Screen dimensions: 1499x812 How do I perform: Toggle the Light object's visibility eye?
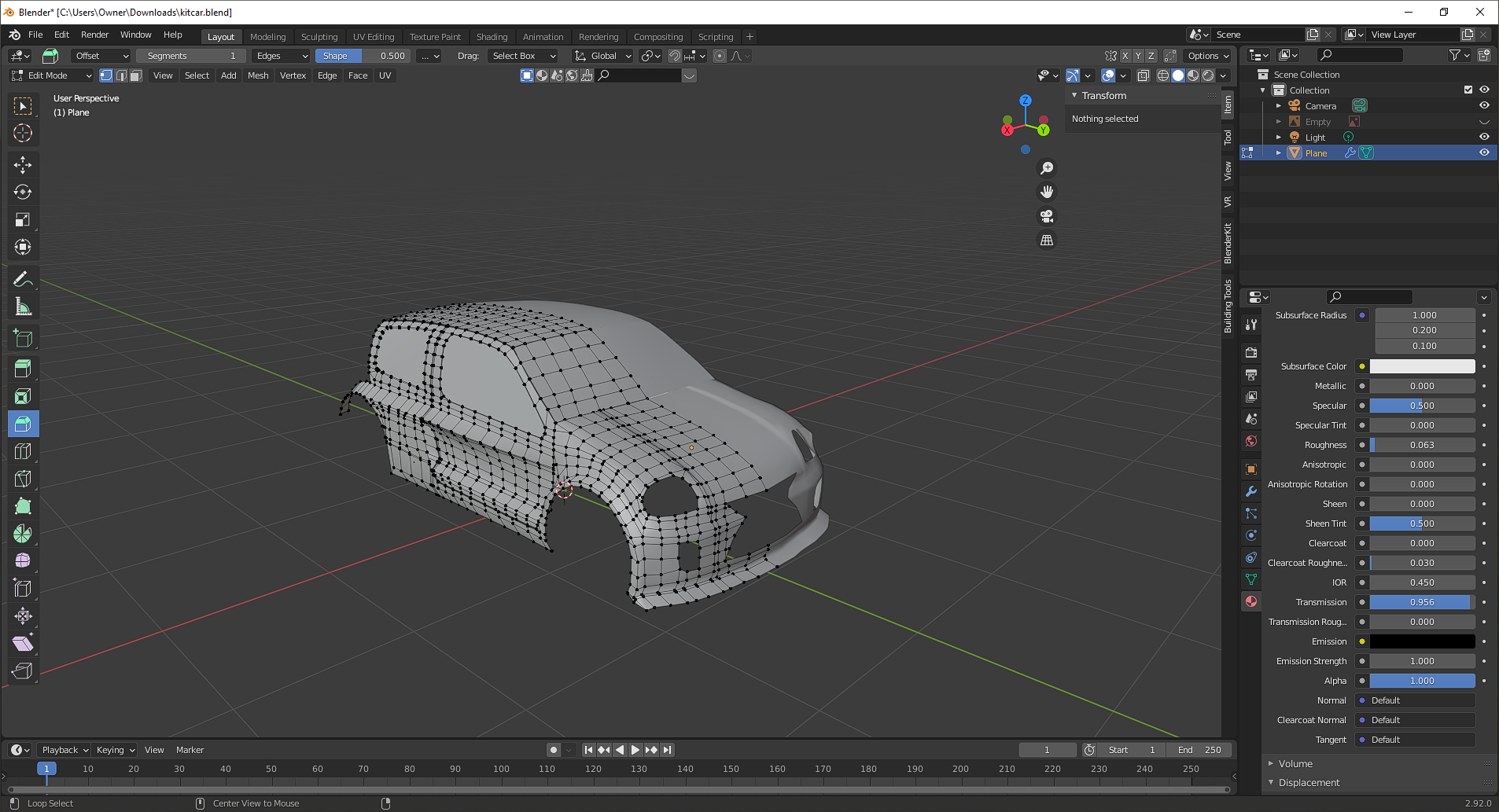coord(1484,137)
